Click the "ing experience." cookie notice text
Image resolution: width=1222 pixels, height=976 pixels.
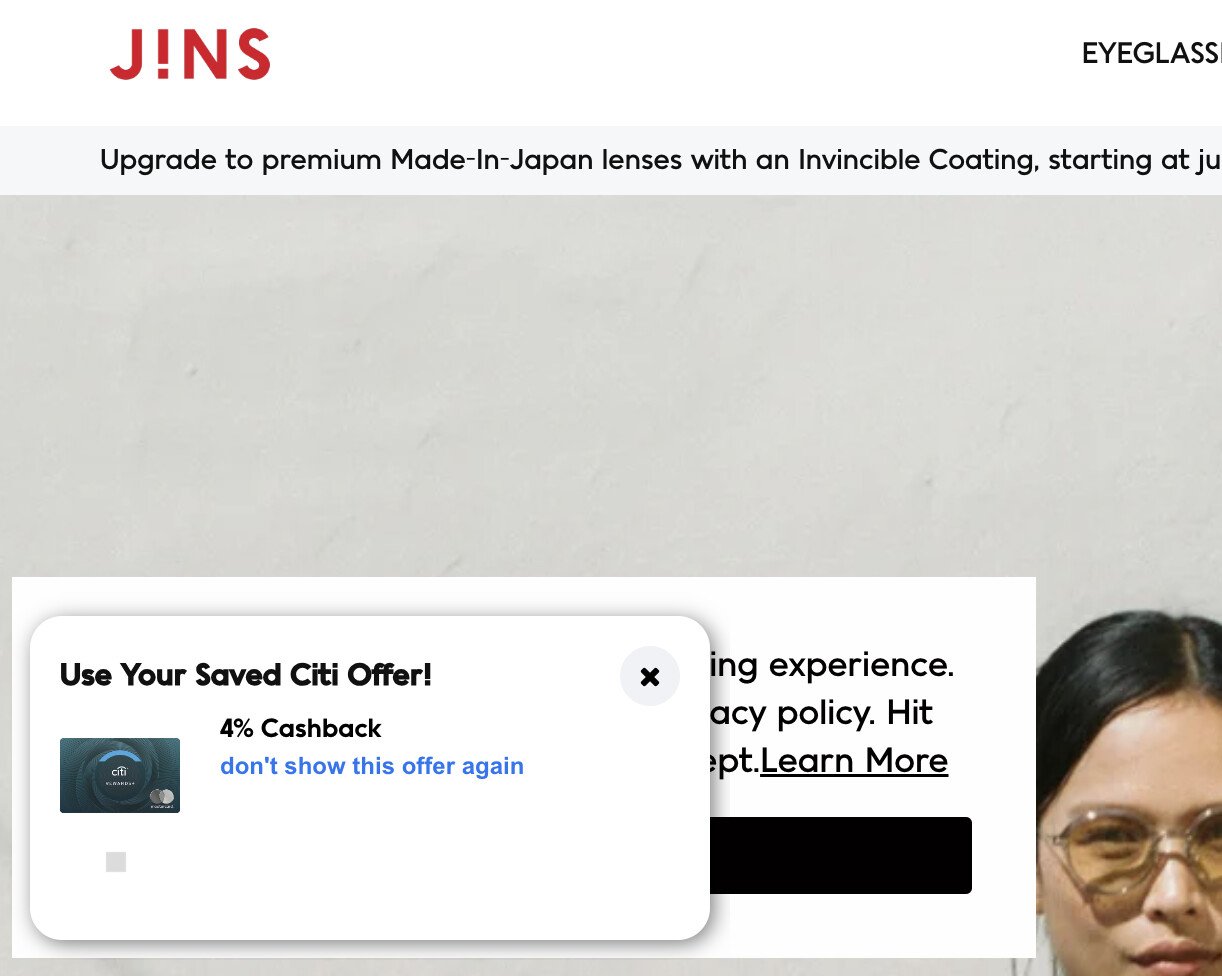[832, 665]
